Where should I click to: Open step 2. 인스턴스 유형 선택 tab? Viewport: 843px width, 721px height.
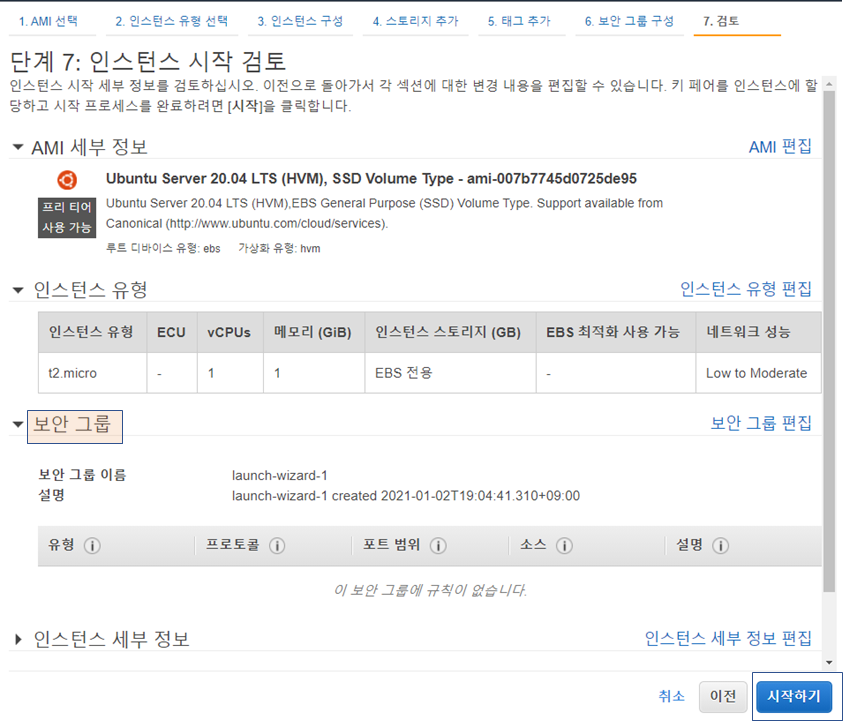(x=172, y=22)
